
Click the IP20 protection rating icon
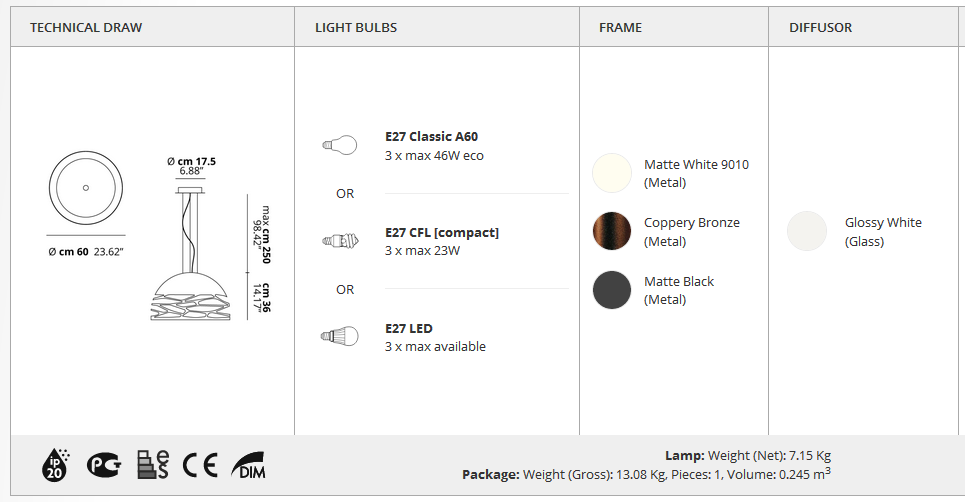(55, 464)
